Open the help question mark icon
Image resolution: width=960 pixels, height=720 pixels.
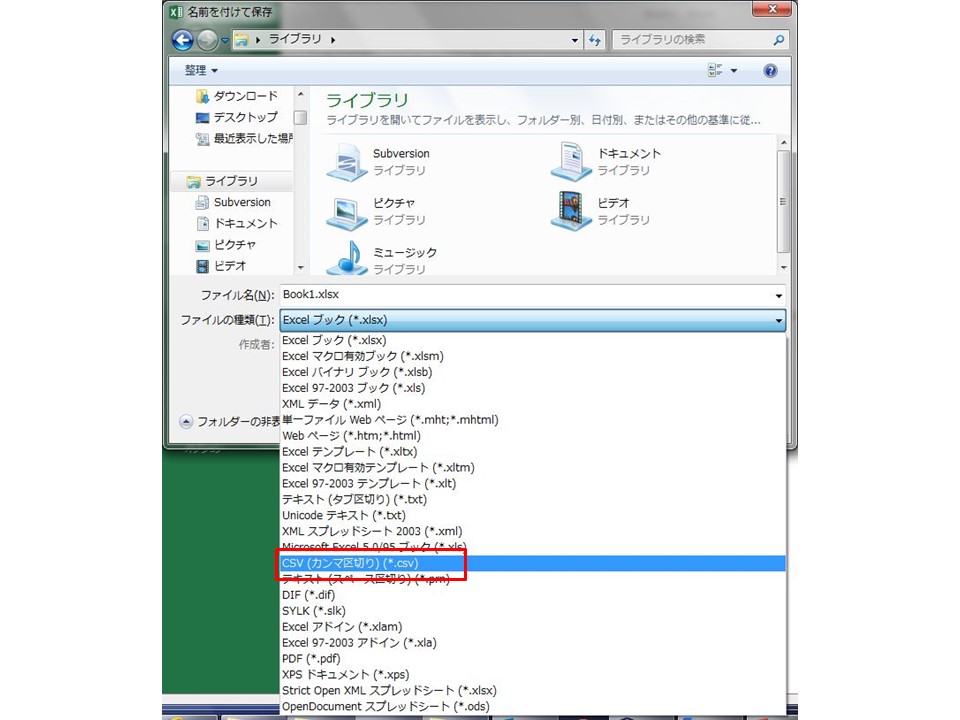770,71
